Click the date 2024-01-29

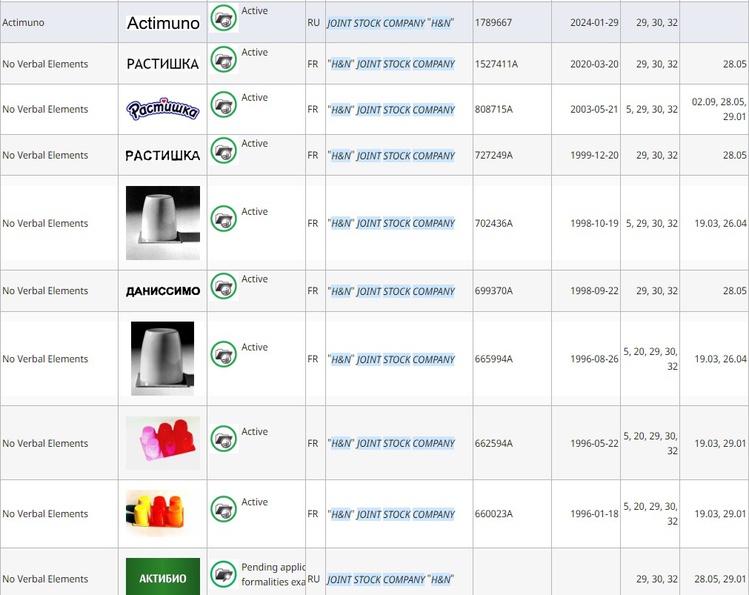coord(594,22)
